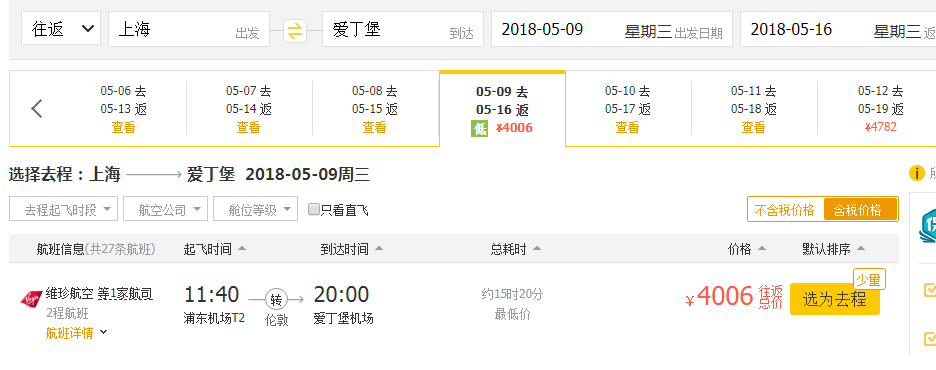Viewport: 936px width, 370px height.
Task: Check the 只看直飞 direct flights checkbox
Action: coord(313,209)
